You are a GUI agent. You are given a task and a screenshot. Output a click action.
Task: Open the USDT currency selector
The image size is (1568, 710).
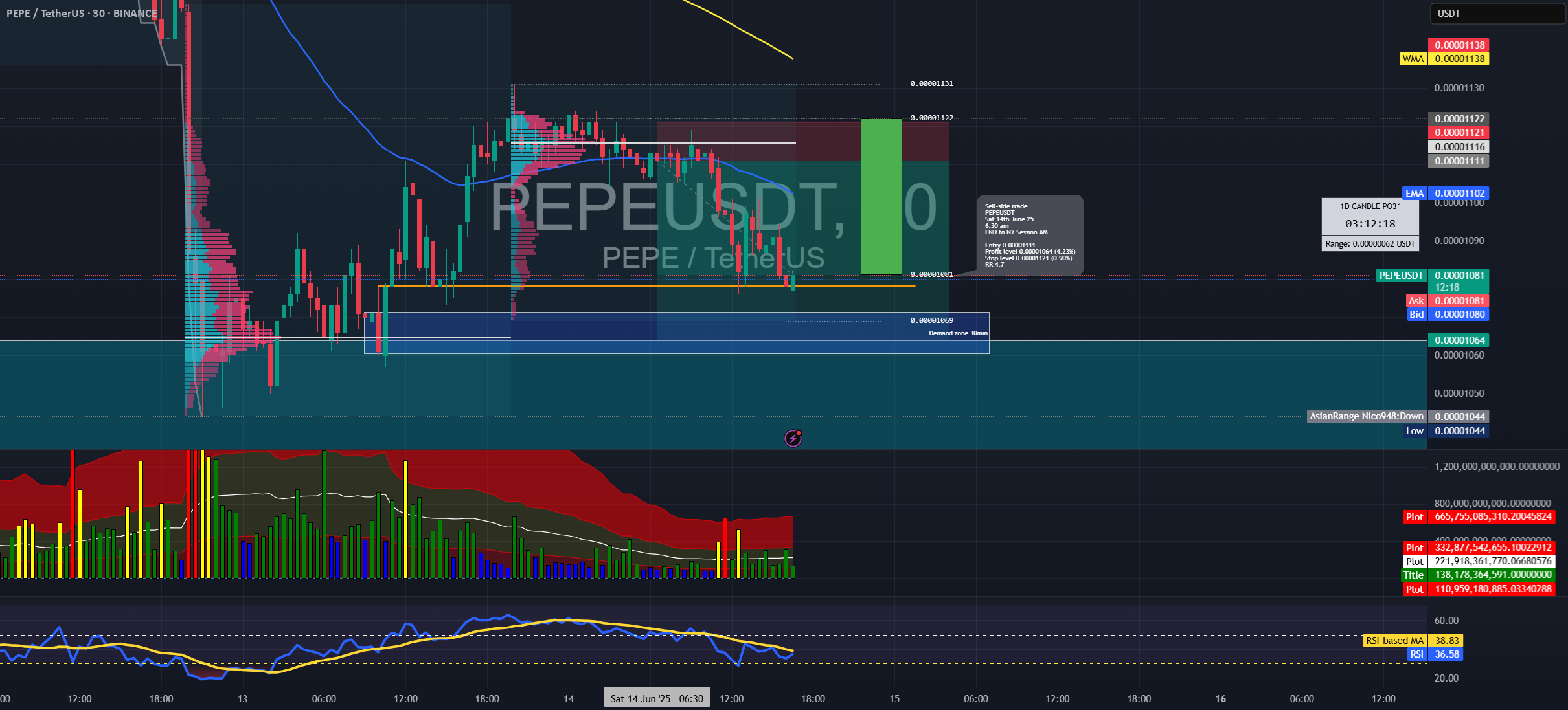(1496, 13)
